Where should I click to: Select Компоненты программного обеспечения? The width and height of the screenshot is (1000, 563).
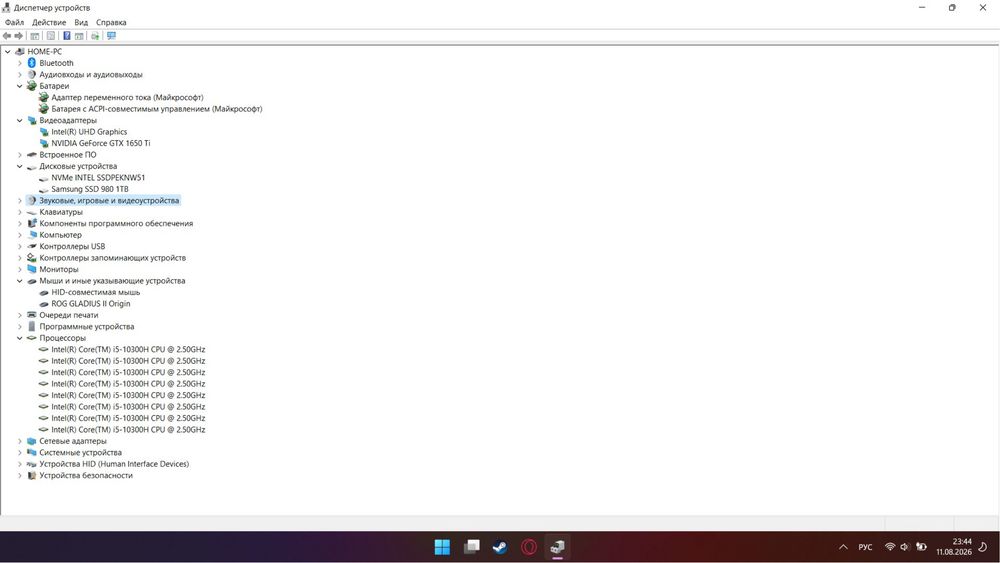tap(116, 223)
